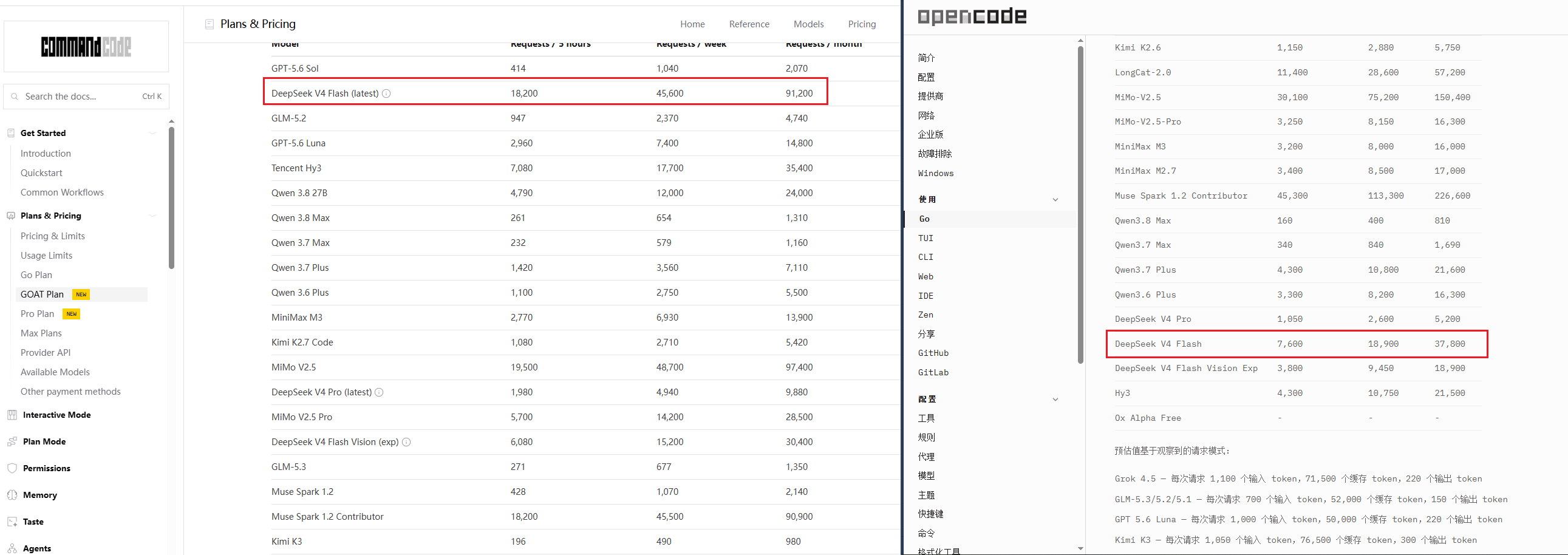Click the page icon beside the Plans & Pricing title

coord(210,24)
